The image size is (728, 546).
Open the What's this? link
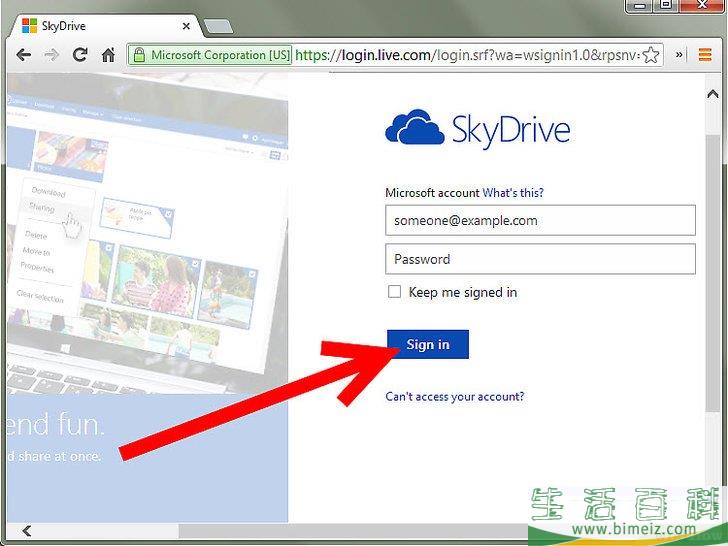click(513, 193)
